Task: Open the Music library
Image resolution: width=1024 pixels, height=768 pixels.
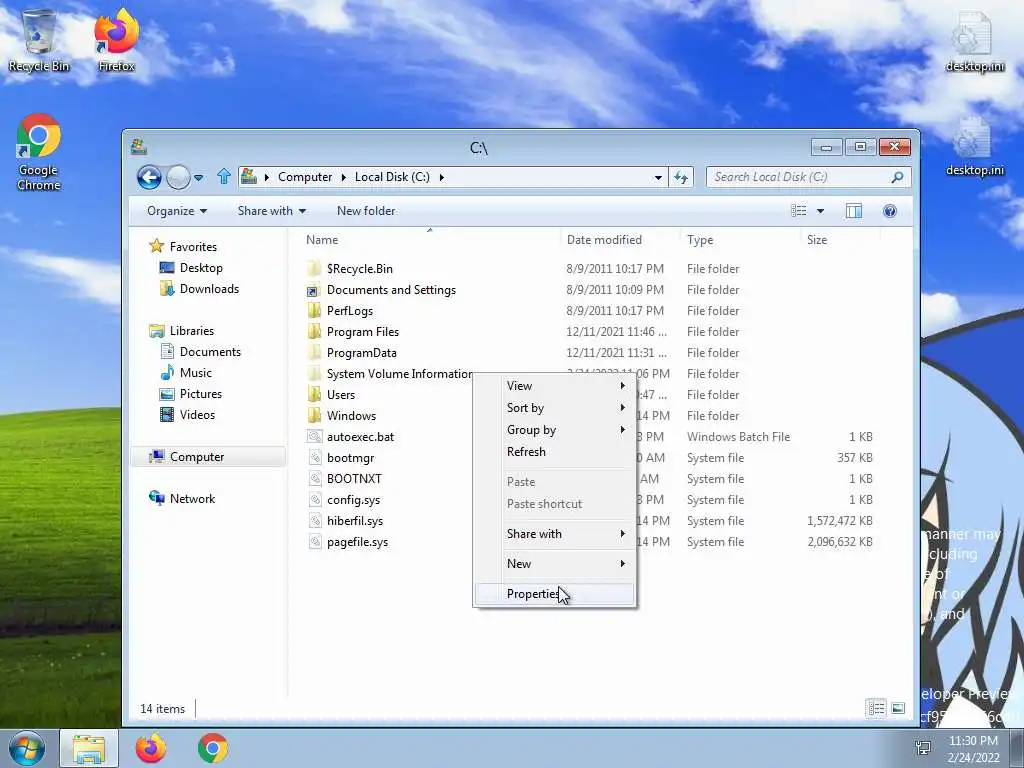Action: pos(186,372)
